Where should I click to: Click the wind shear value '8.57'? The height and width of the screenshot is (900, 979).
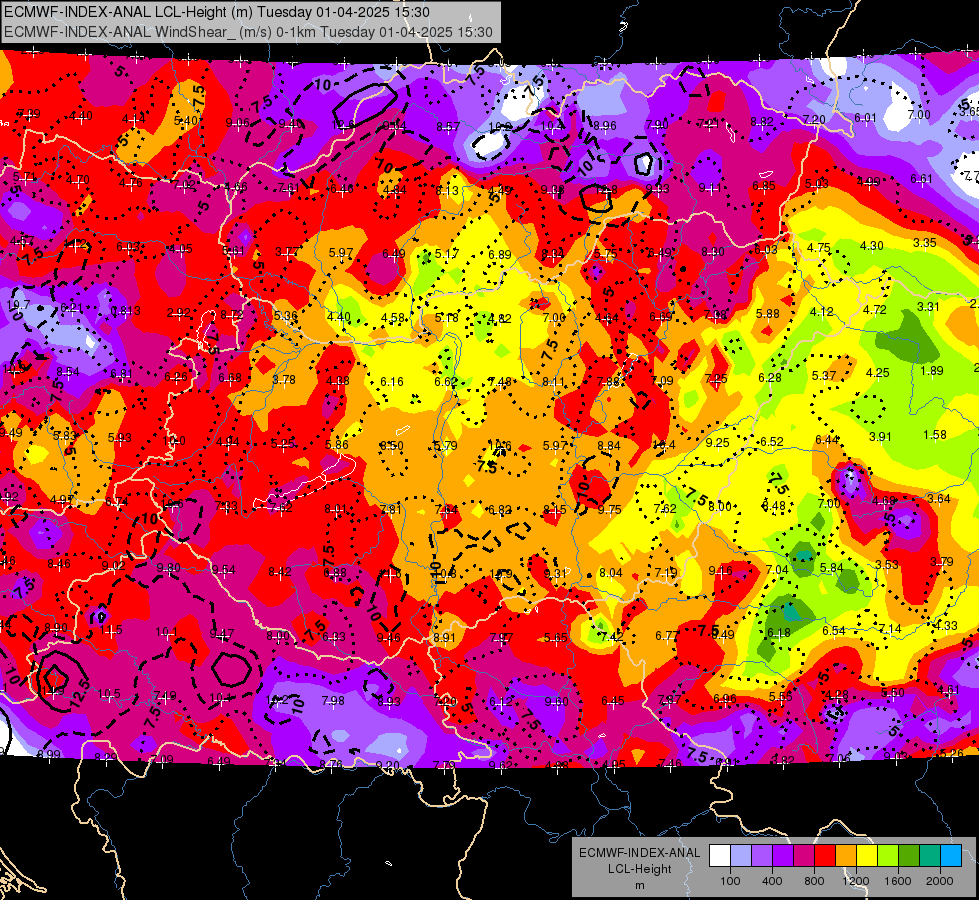pyautogui.click(x=448, y=127)
